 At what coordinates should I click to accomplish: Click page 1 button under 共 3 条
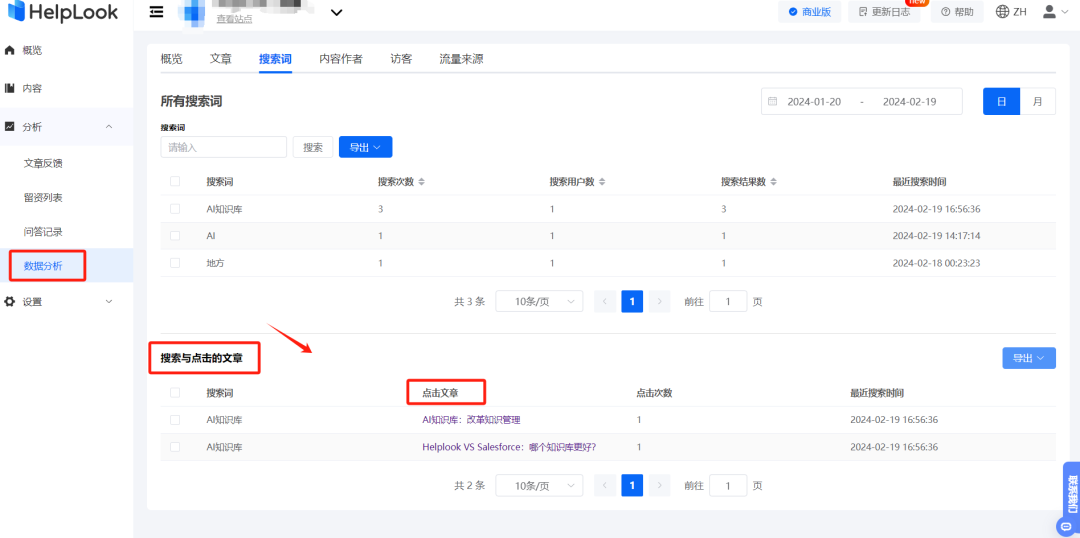tap(632, 301)
